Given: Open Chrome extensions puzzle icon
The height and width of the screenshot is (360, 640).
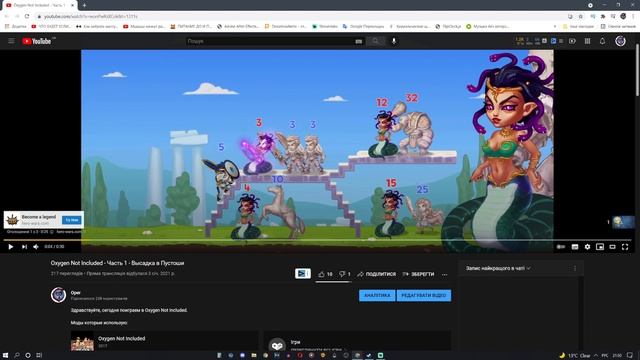Looking at the screenshot, I should pos(603,16).
